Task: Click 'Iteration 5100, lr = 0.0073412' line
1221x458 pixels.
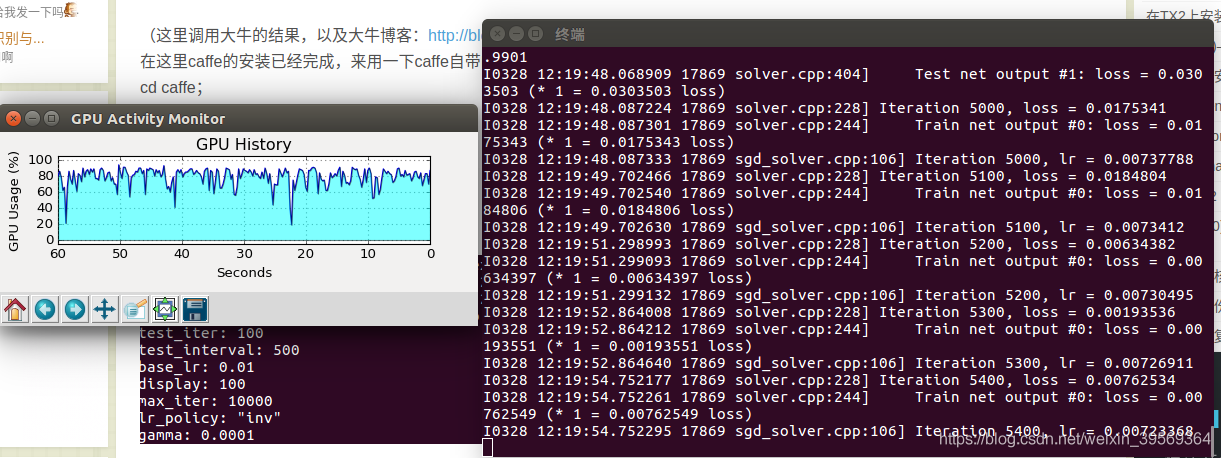Action: [834, 227]
